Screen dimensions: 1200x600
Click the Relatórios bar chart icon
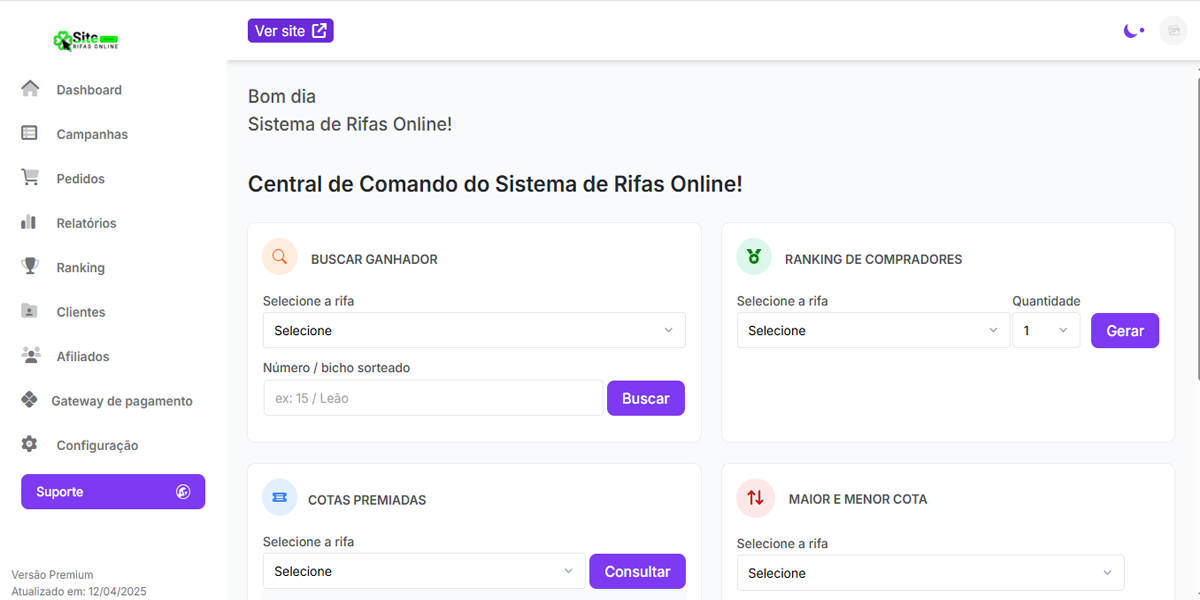tap(29, 222)
